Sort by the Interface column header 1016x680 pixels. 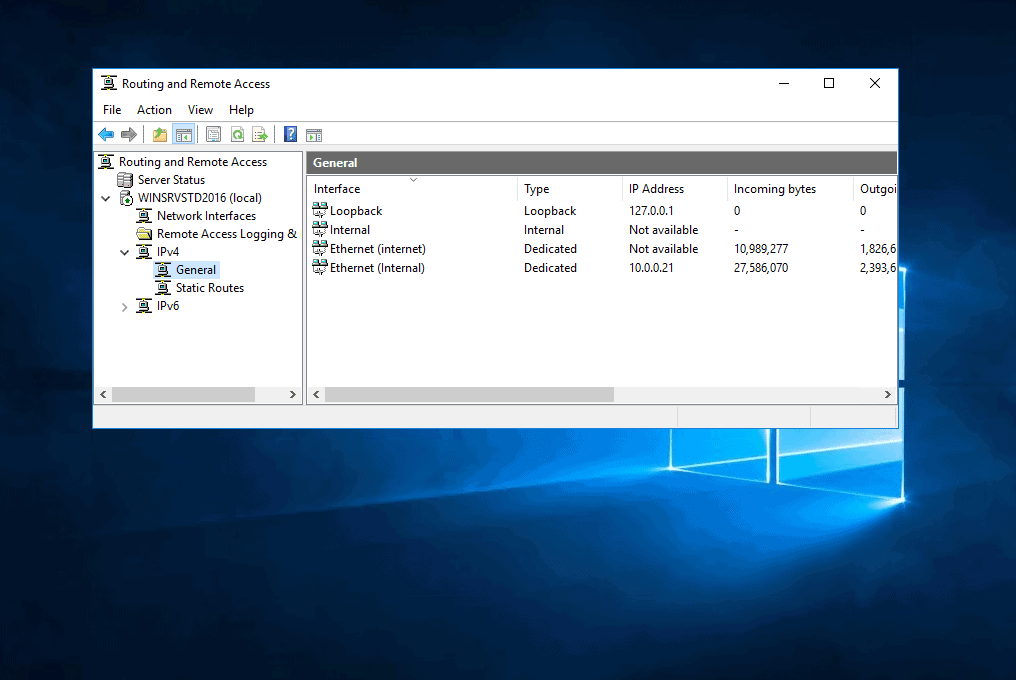[412, 189]
